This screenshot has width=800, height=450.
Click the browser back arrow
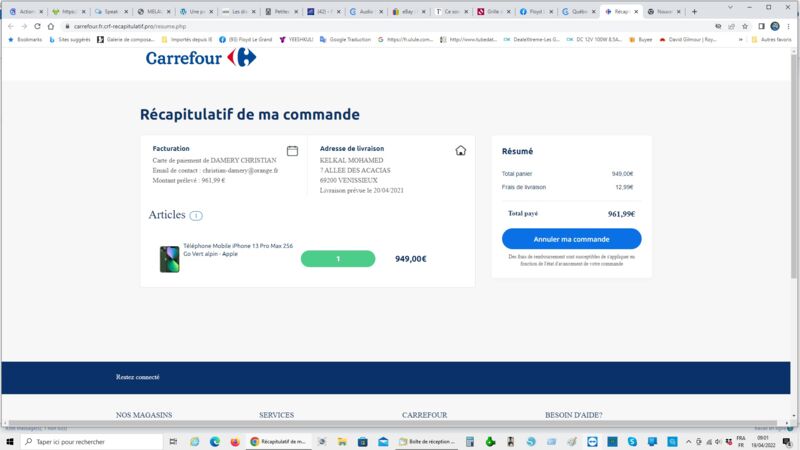[11, 26]
